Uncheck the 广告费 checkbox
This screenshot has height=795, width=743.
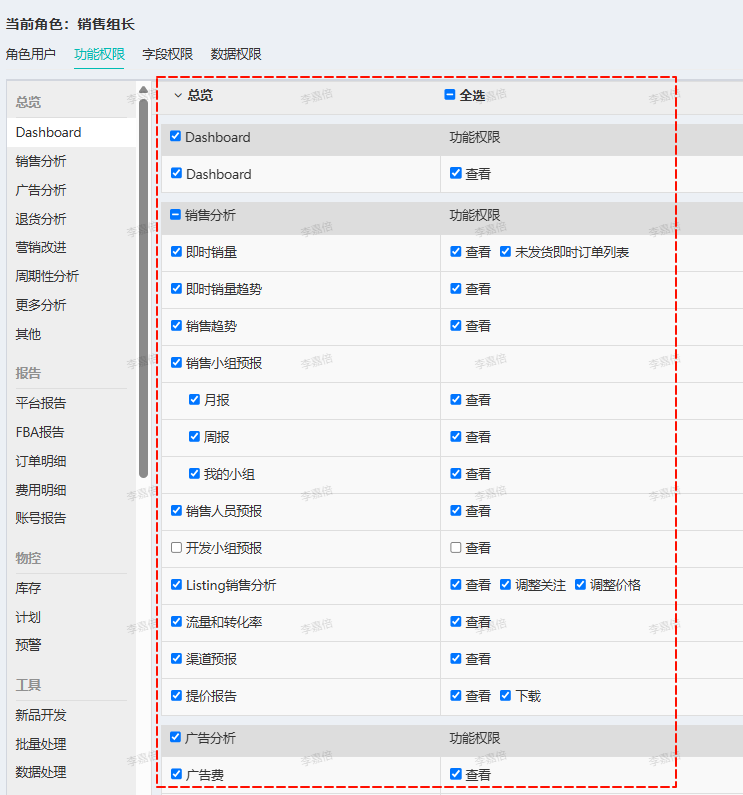click(x=176, y=774)
